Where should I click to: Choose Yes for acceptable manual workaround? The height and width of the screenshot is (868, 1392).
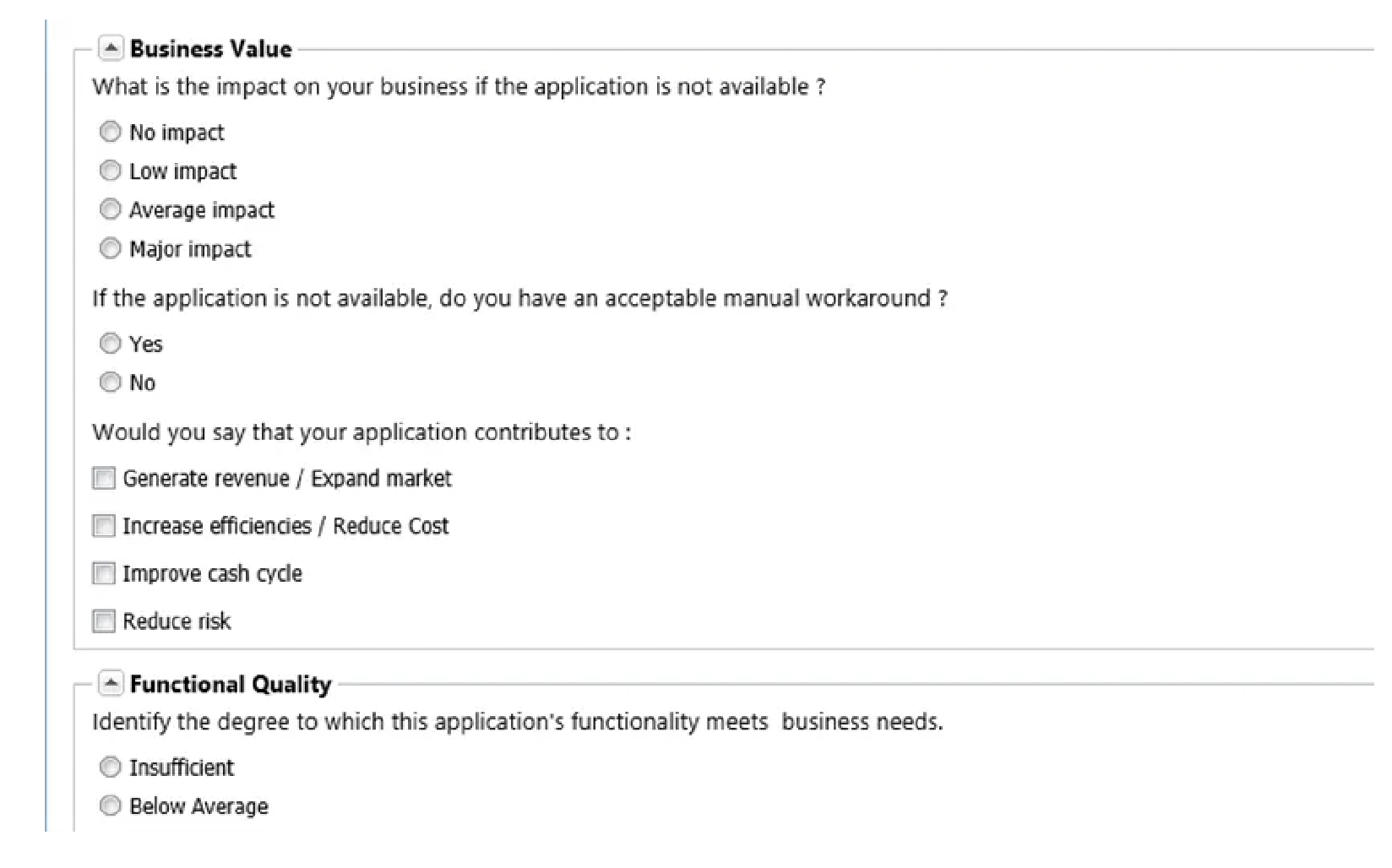(x=110, y=344)
